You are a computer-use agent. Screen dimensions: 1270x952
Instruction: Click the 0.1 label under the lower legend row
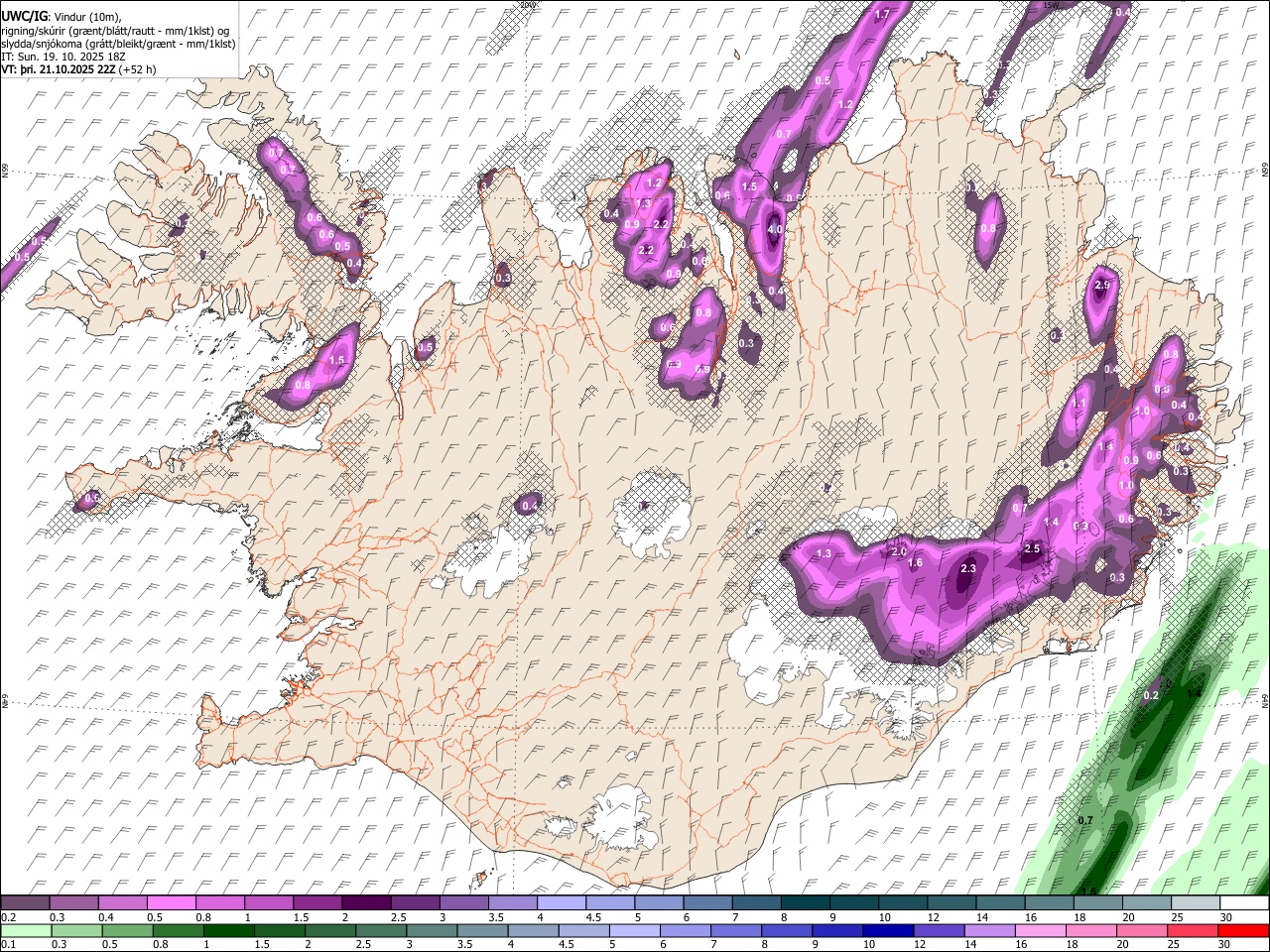pos(8,944)
